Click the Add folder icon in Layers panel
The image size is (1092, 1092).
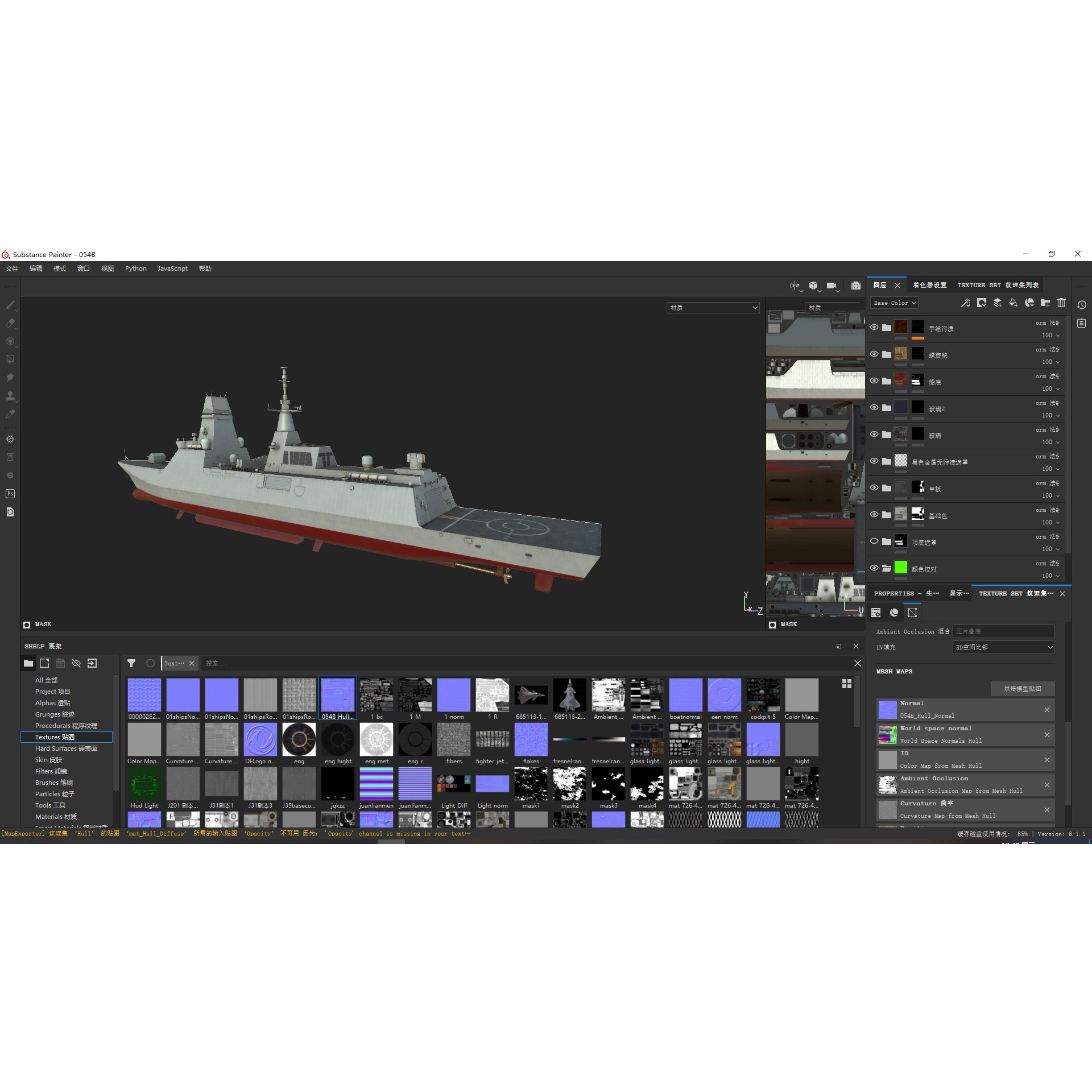[x=1045, y=303]
